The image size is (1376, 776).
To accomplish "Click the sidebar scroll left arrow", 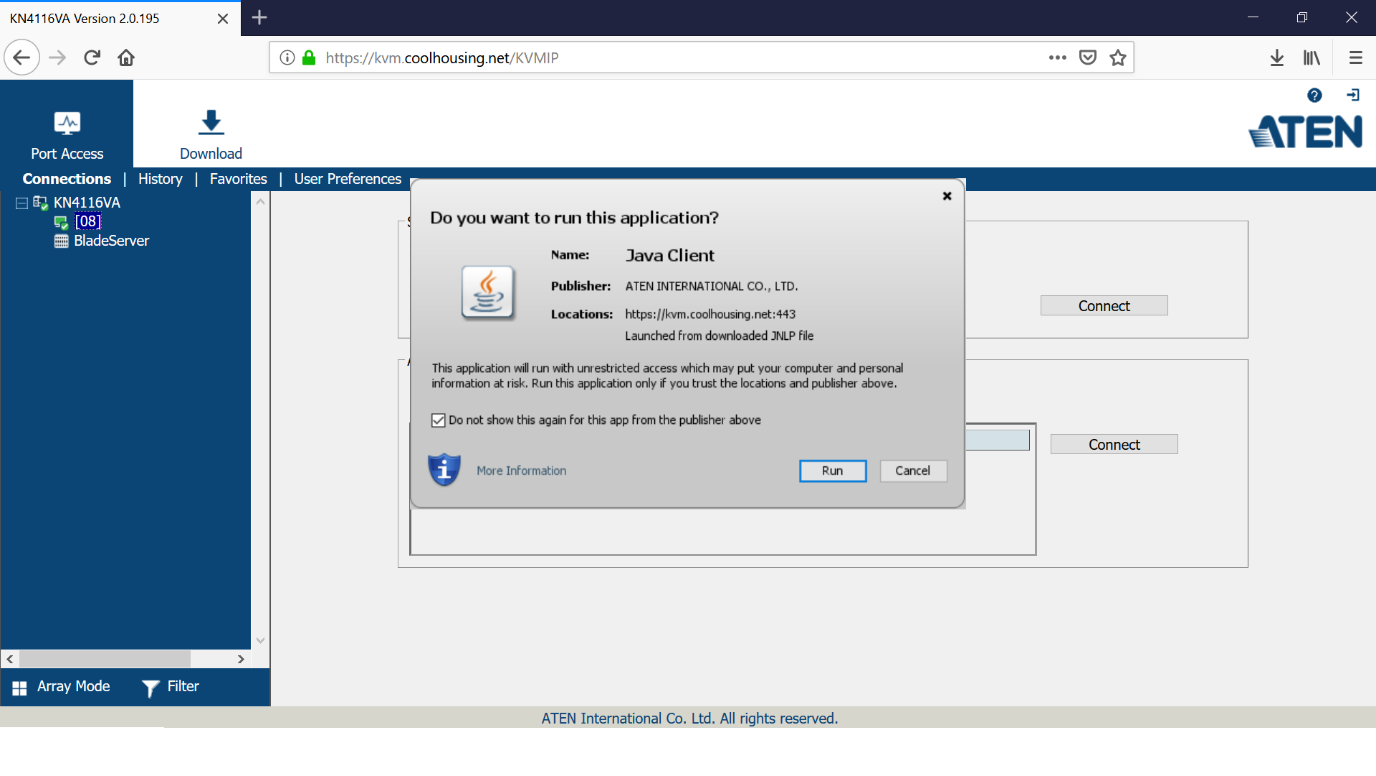I will (10, 659).
